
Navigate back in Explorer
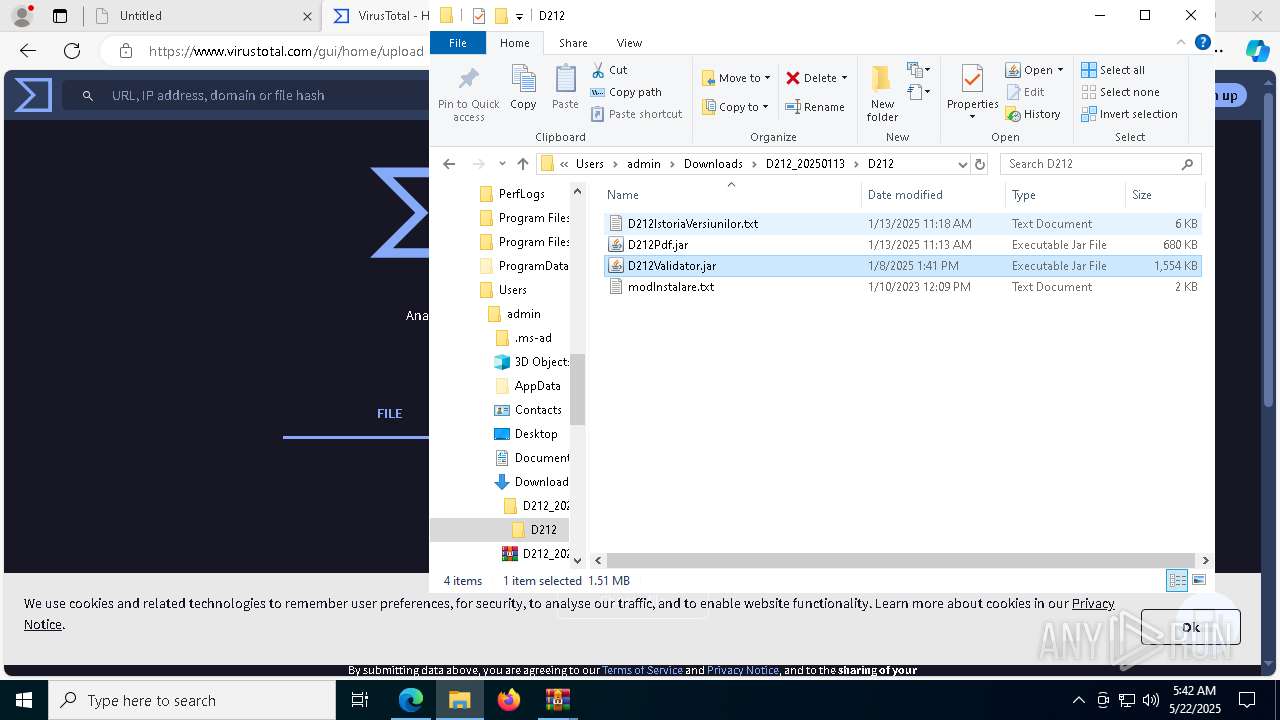click(449, 164)
